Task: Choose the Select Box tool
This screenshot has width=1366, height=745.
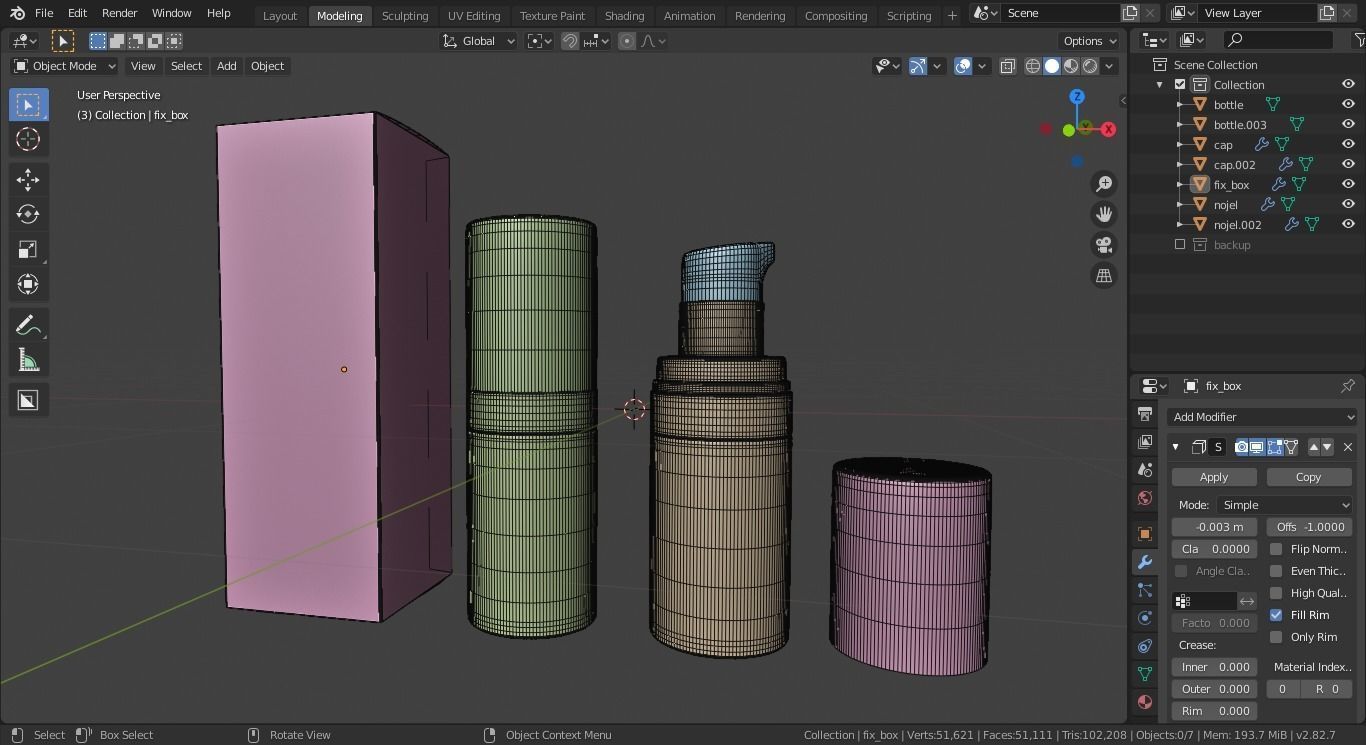Action: (28, 105)
